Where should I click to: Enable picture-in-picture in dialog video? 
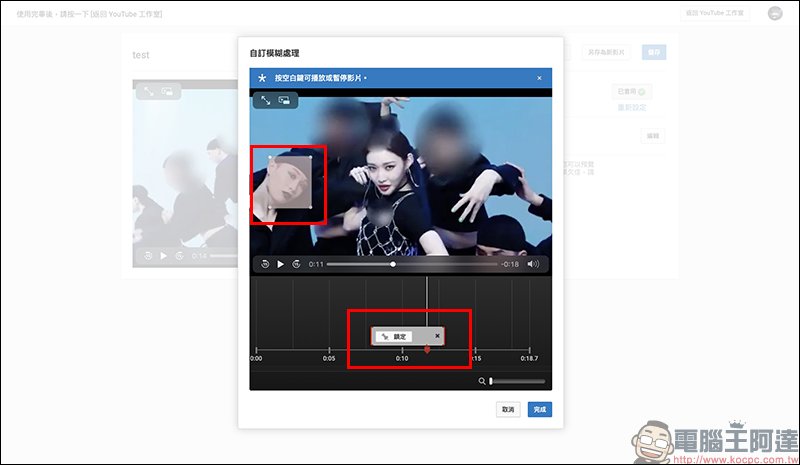point(284,101)
